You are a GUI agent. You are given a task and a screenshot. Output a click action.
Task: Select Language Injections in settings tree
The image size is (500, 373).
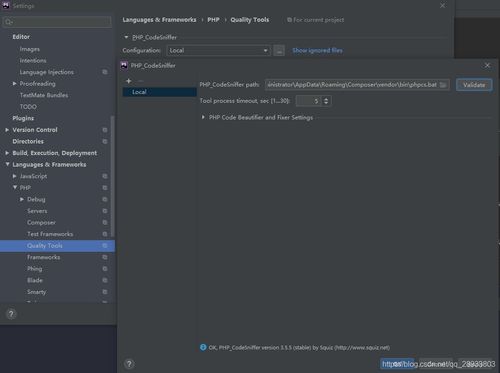[x=47, y=72]
